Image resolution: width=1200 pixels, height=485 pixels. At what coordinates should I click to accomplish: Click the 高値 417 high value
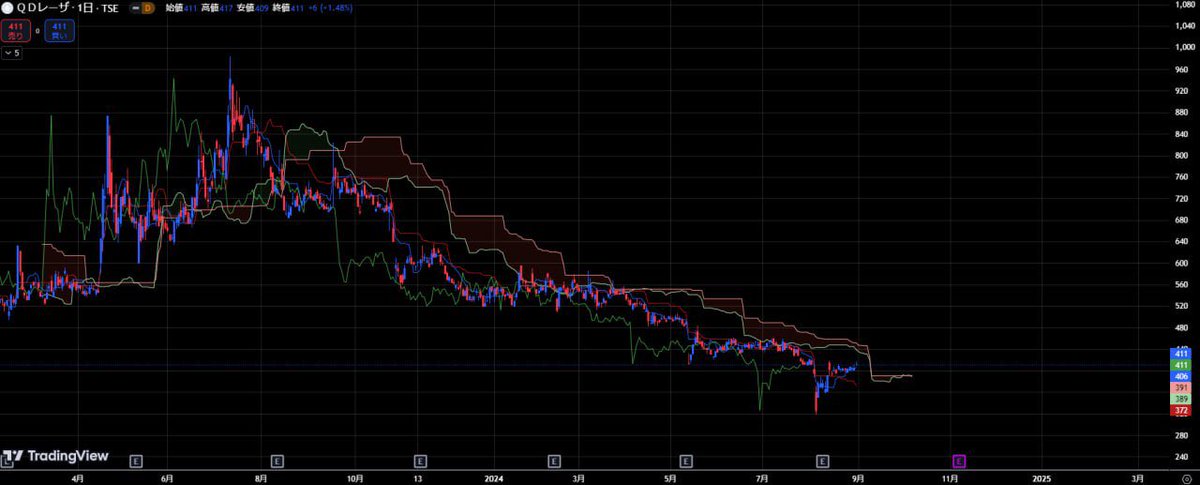point(218,7)
